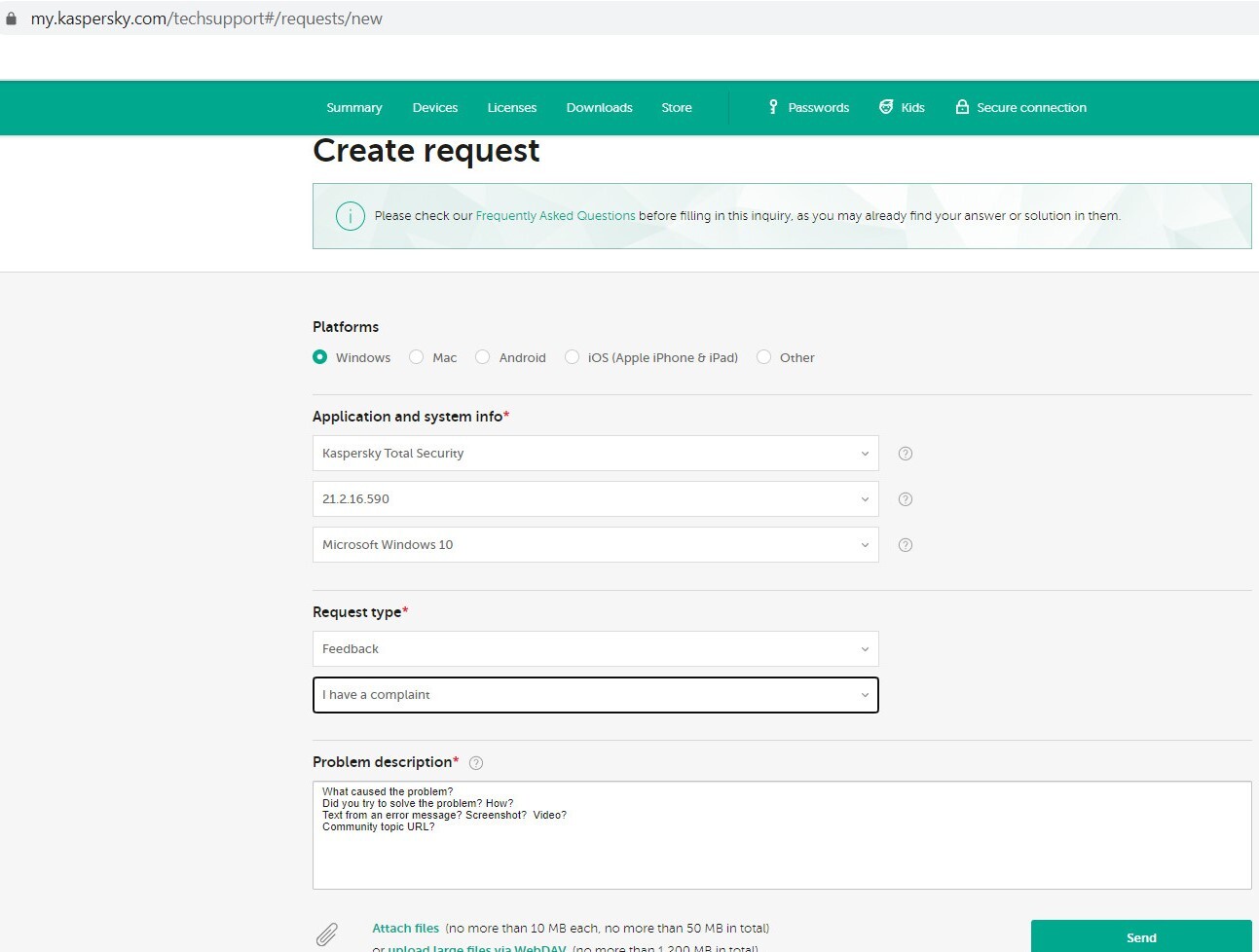Click inside the Problem description text area
The image size is (1259, 952).
pyautogui.click(x=782, y=835)
